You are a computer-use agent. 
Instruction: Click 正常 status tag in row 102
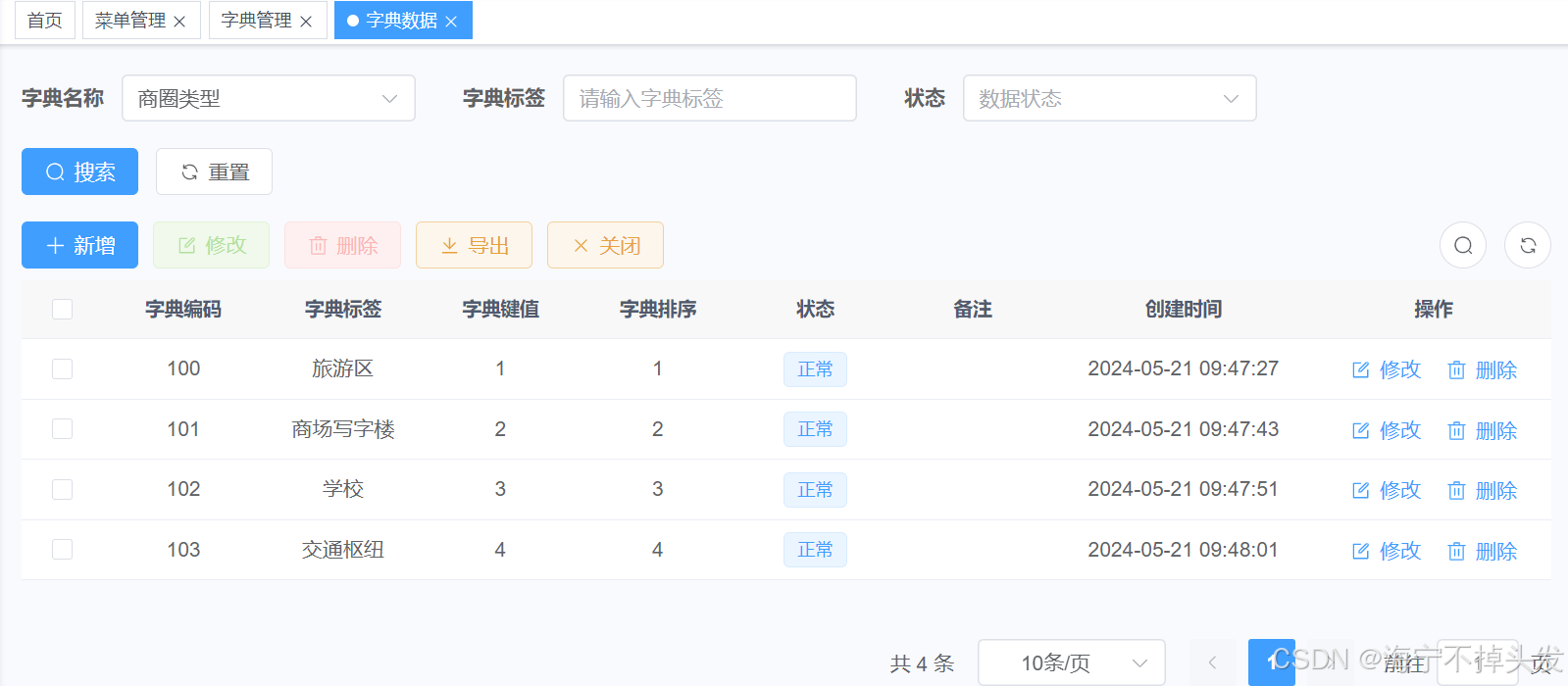pos(815,490)
